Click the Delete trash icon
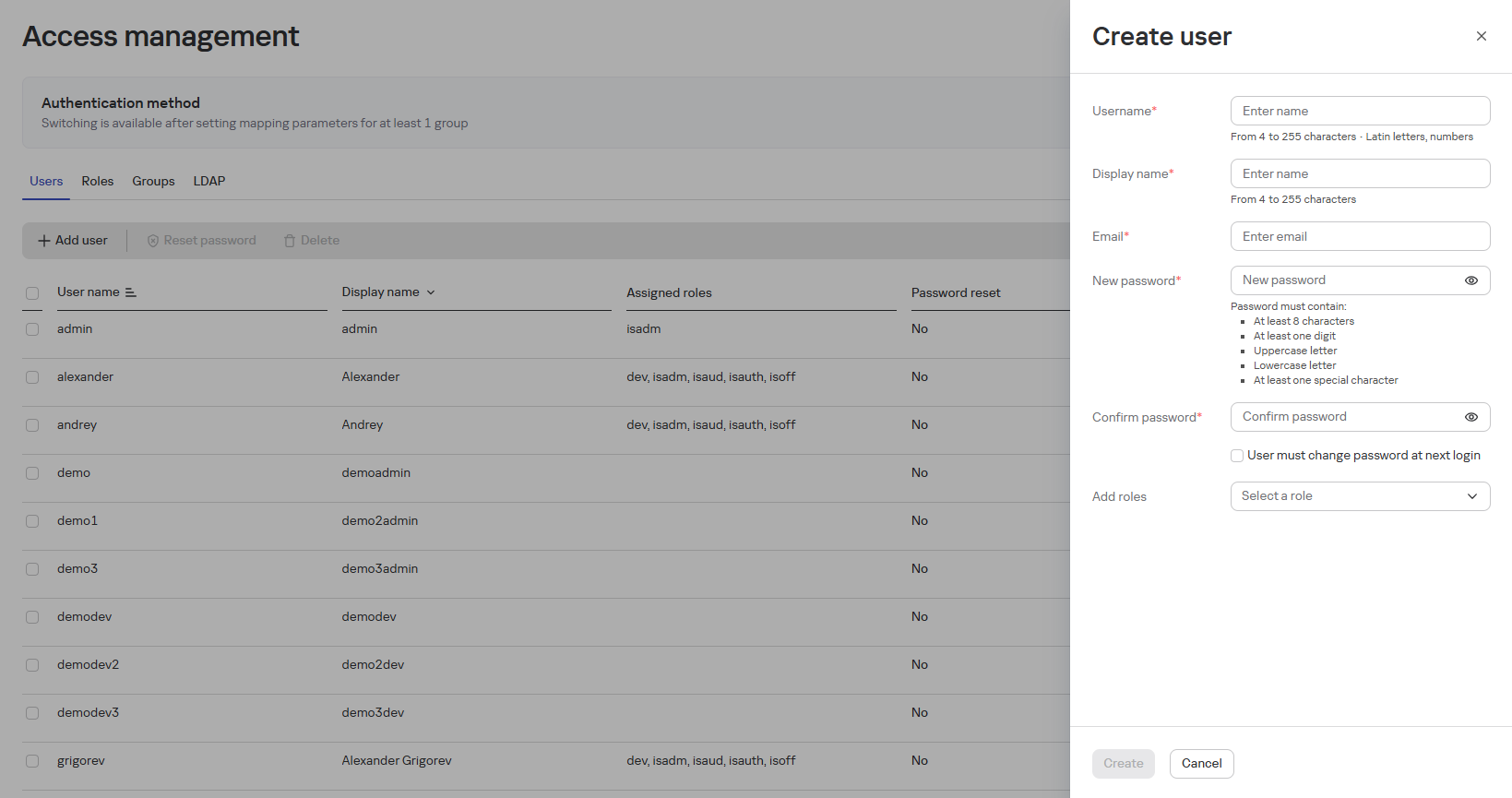This screenshot has height=798, width=1512. tap(290, 241)
